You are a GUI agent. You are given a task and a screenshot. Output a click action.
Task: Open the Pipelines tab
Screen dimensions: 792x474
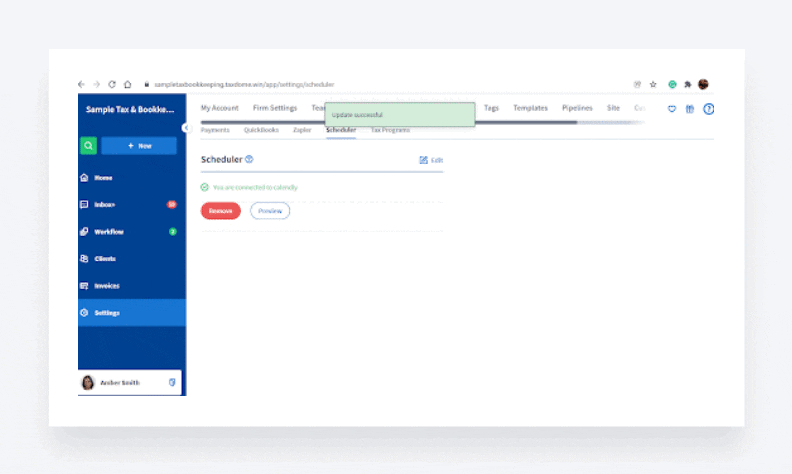(577, 108)
